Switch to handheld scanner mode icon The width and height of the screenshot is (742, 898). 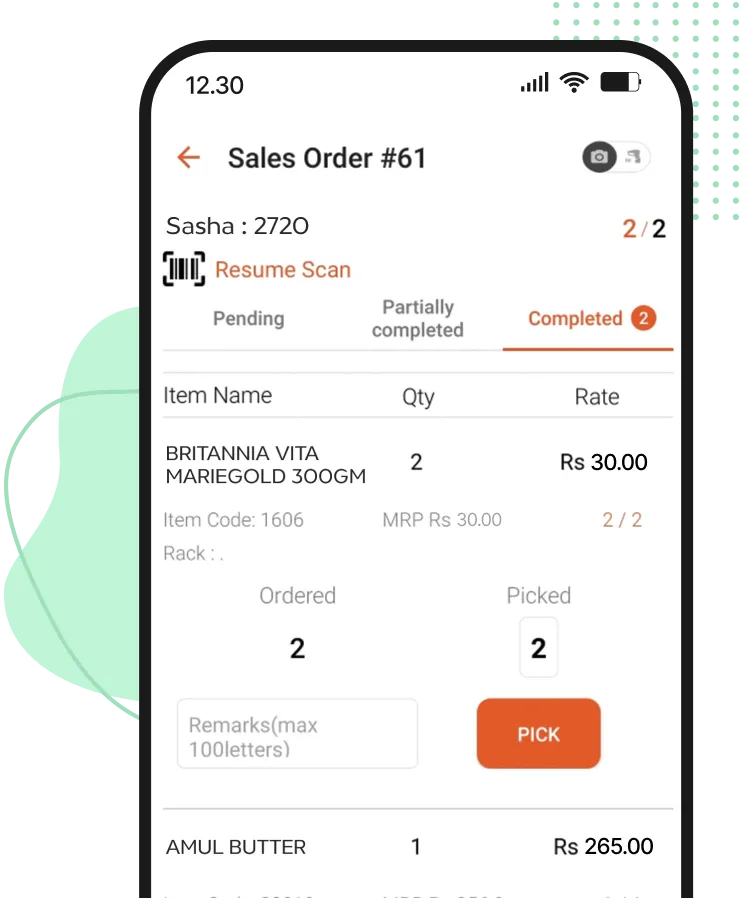[633, 157]
